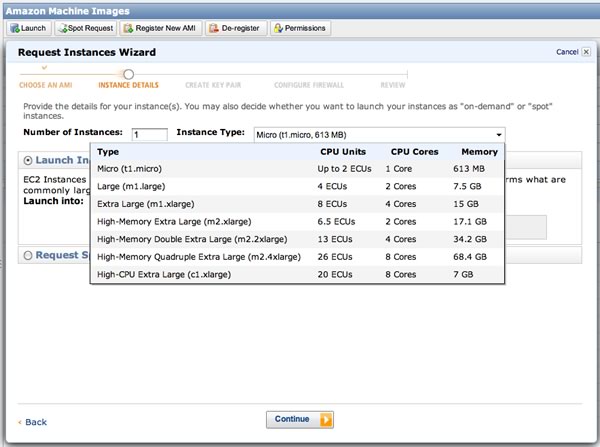The image size is (600, 447).
Task: Click the Permissions toolbar icon
Action: point(278,28)
